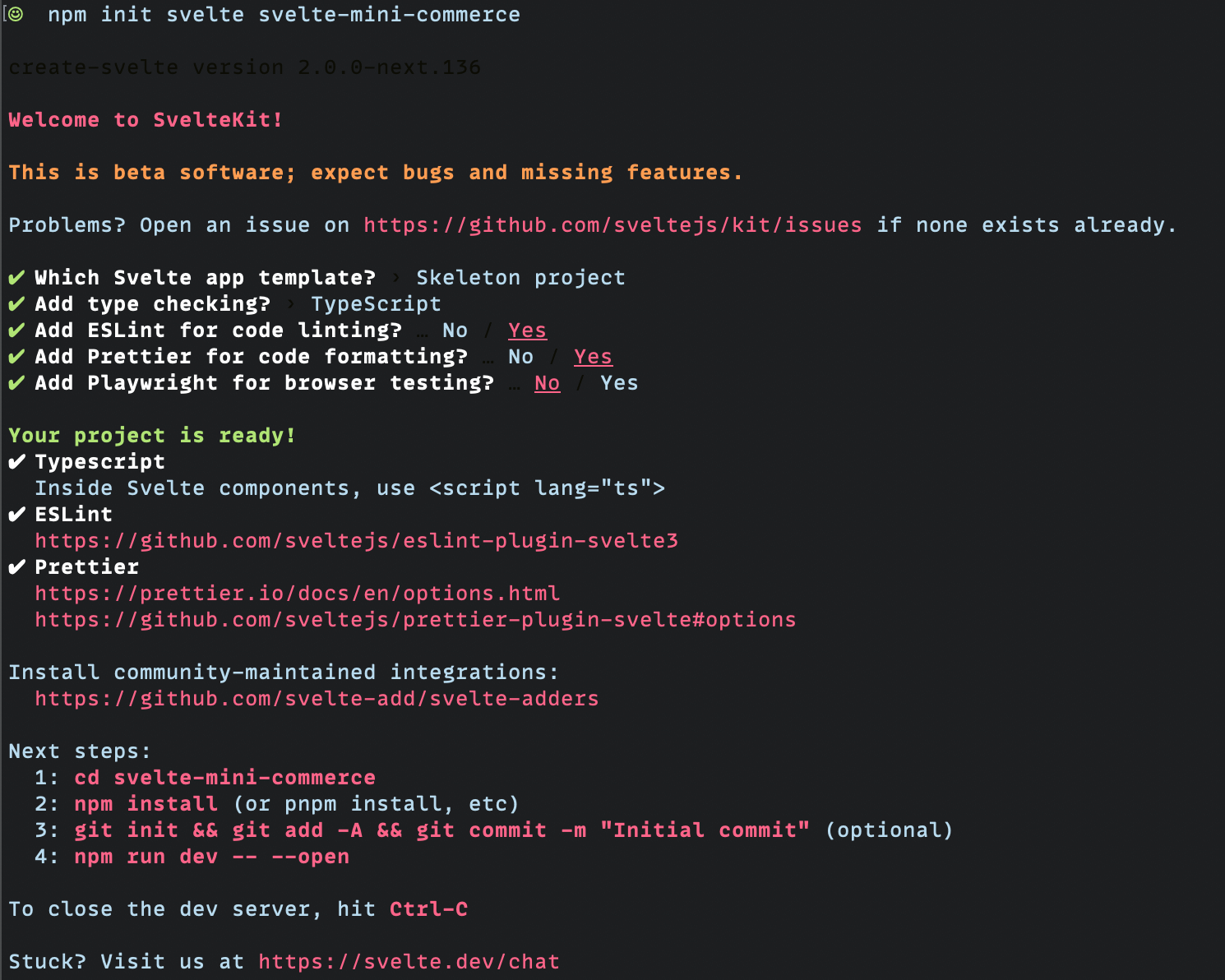The height and width of the screenshot is (980, 1225).
Task: Choose the Yes option for Playwright testing
Action: 619,383
